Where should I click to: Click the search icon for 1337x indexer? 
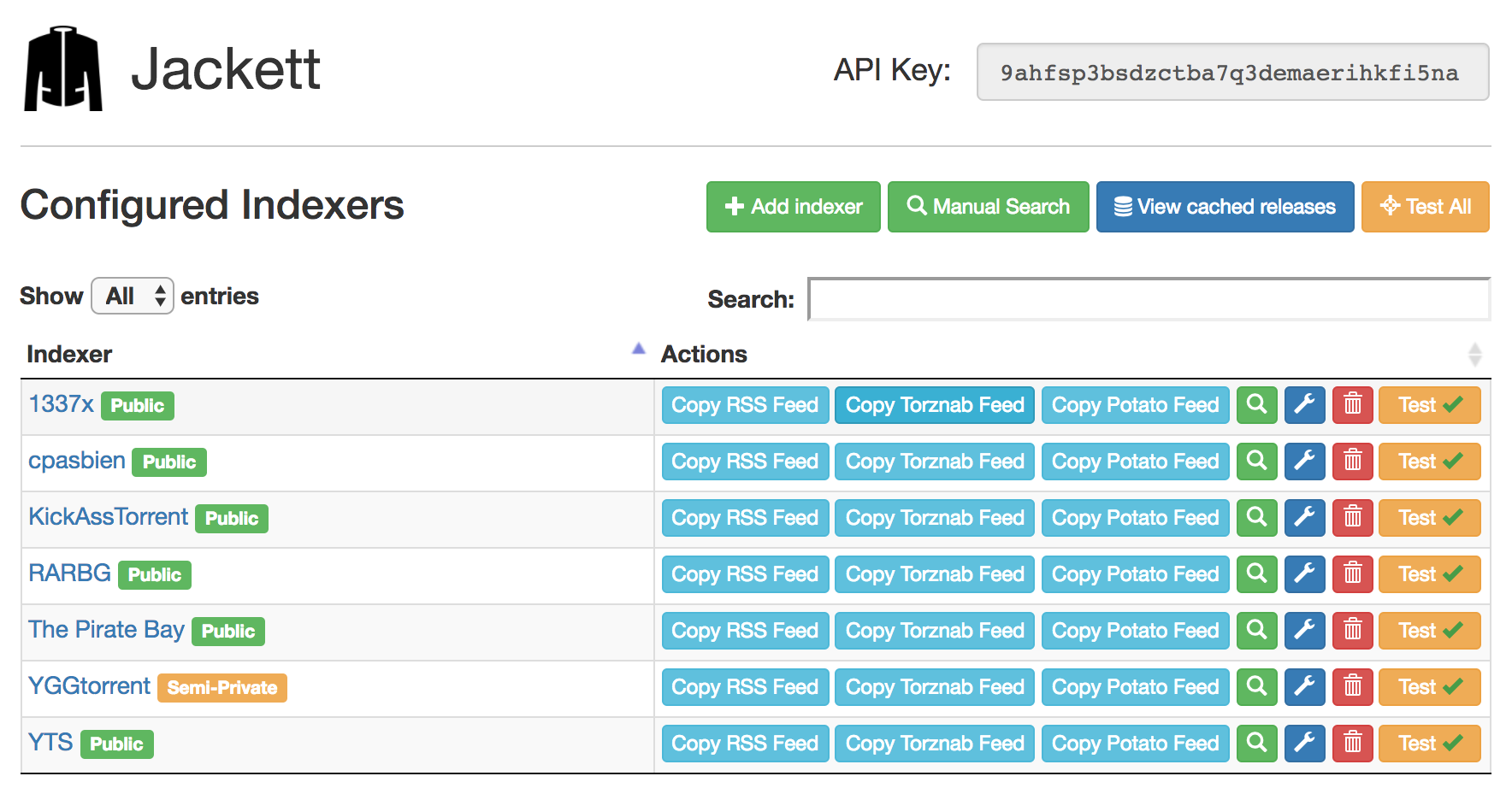(x=1256, y=405)
